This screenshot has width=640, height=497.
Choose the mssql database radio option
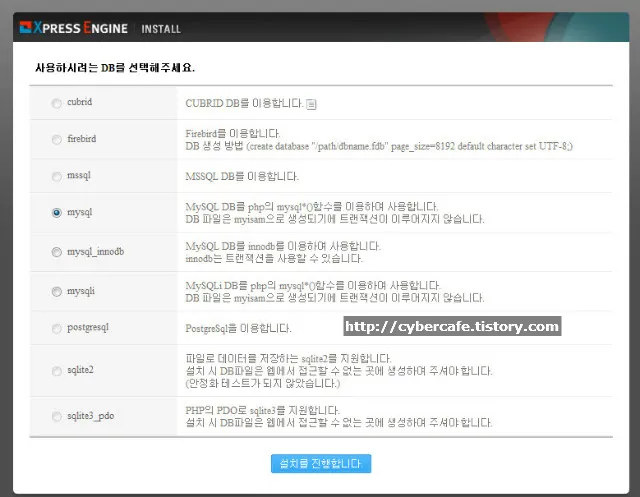tap(56, 176)
